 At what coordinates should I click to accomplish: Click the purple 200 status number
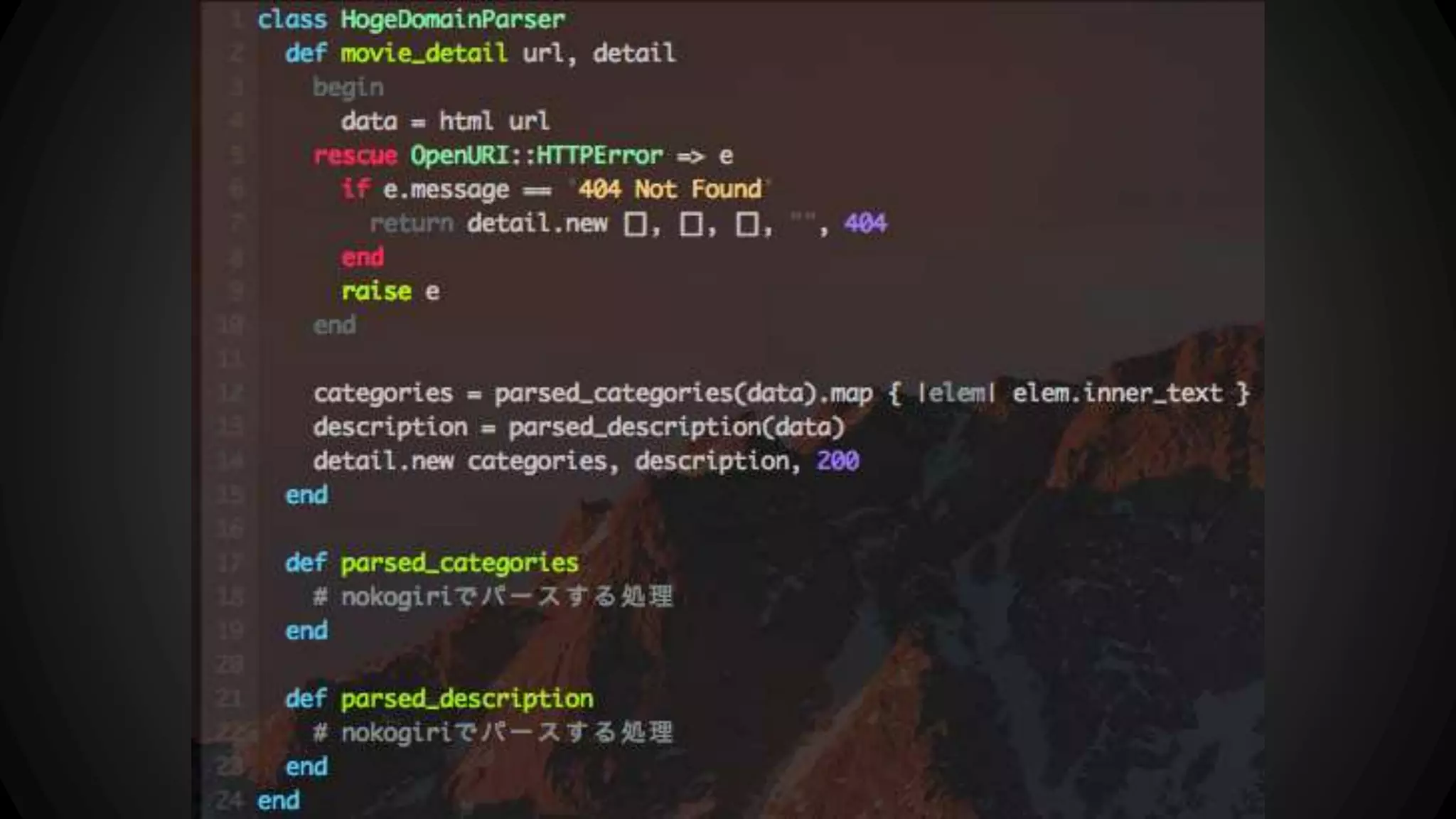(x=837, y=461)
